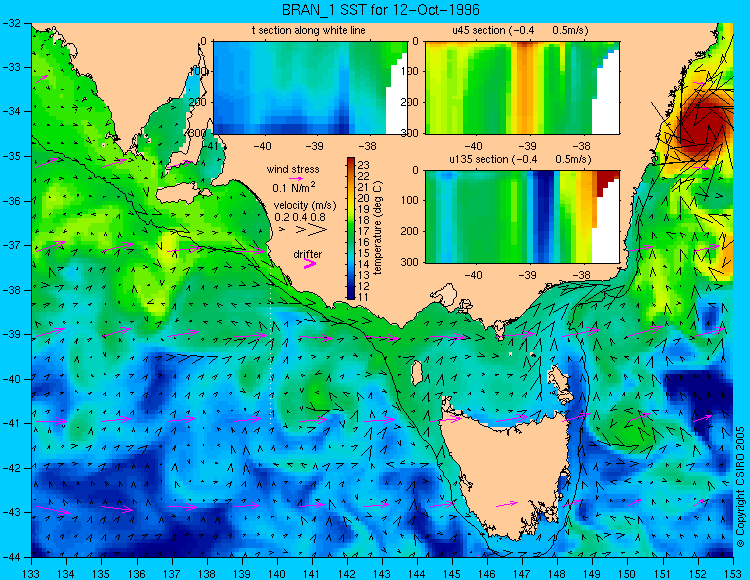Image resolution: width=750 pixels, height=580 pixels.
Task: Click the '11' value on the color bar
Action: [364, 297]
